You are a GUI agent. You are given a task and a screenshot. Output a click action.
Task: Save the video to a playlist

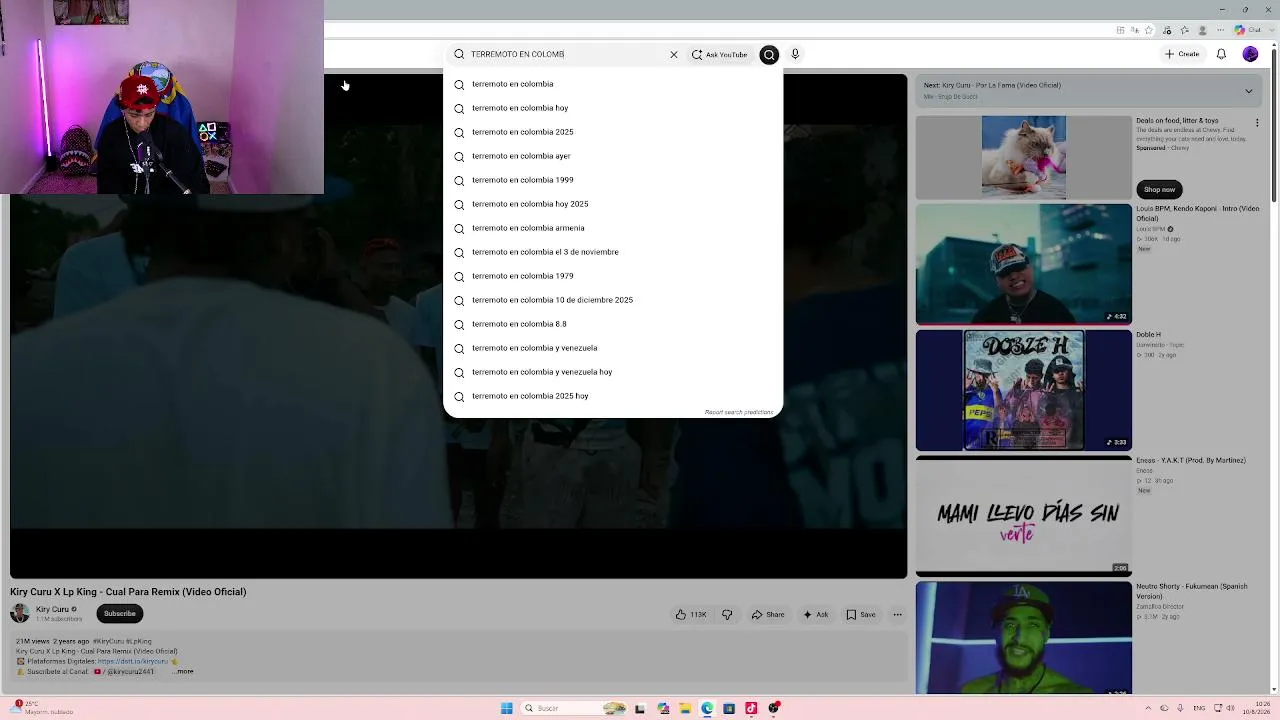pos(861,615)
